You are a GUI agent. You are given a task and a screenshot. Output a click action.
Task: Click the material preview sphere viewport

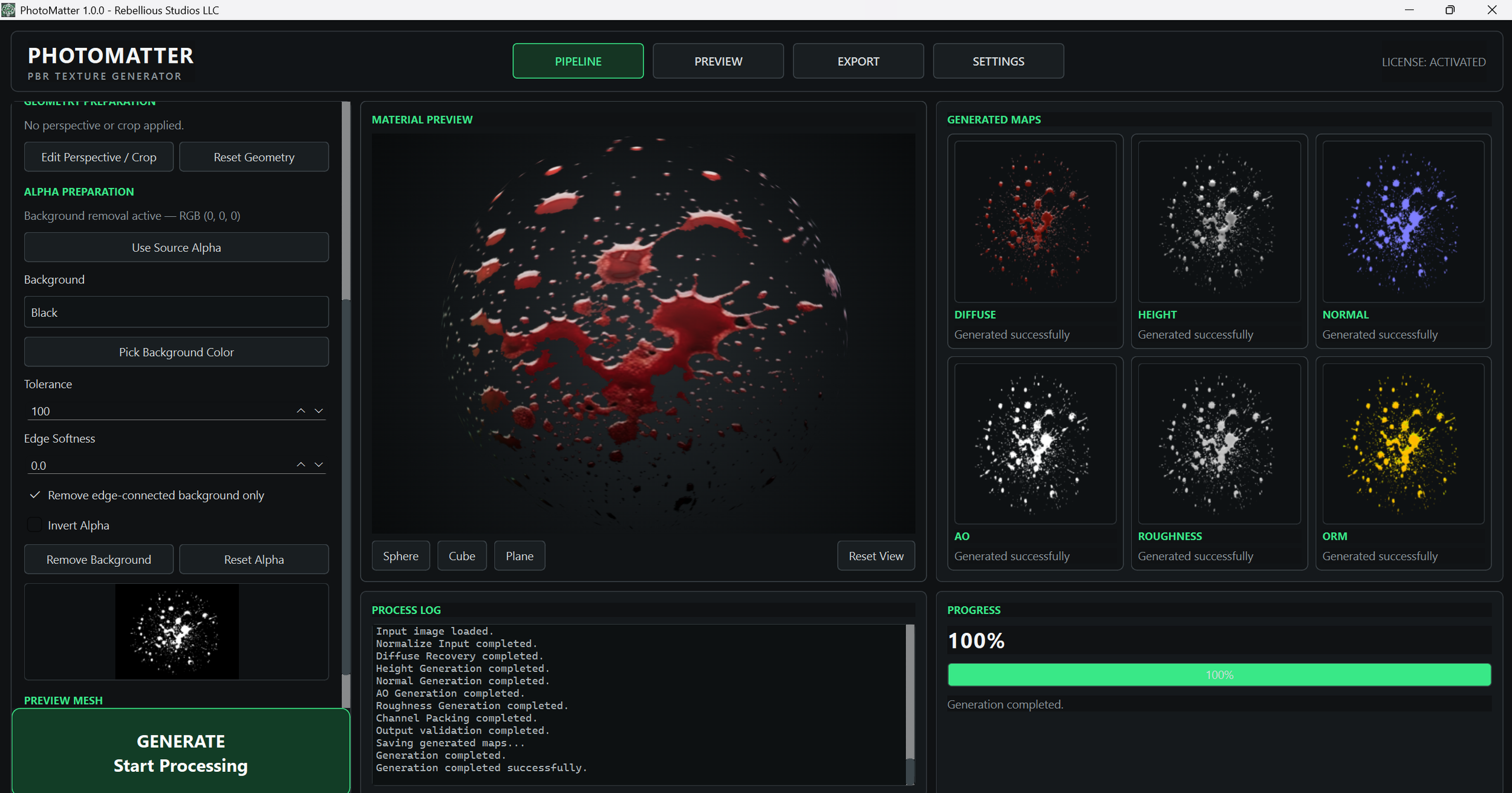pyautogui.click(x=643, y=333)
